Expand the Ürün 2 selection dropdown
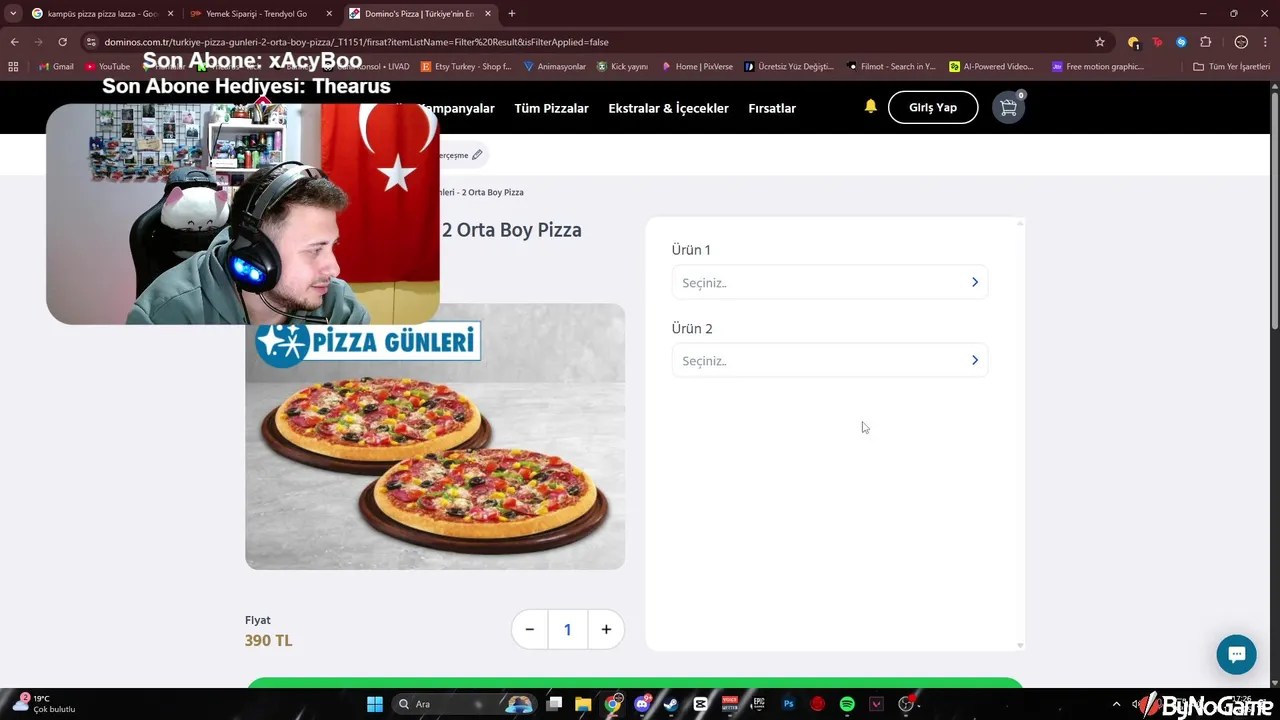The image size is (1280, 720). pyautogui.click(x=830, y=360)
